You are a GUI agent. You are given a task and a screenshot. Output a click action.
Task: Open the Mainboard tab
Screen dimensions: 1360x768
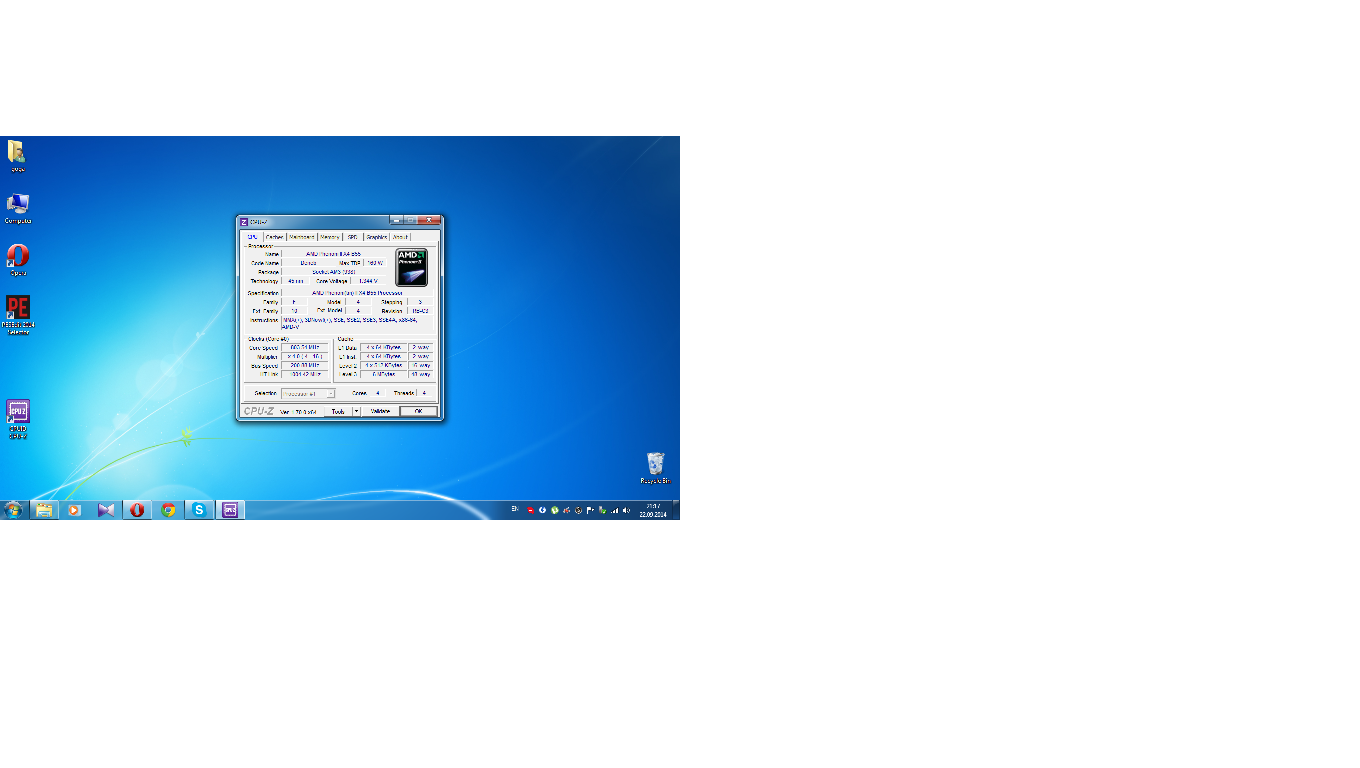(301, 237)
